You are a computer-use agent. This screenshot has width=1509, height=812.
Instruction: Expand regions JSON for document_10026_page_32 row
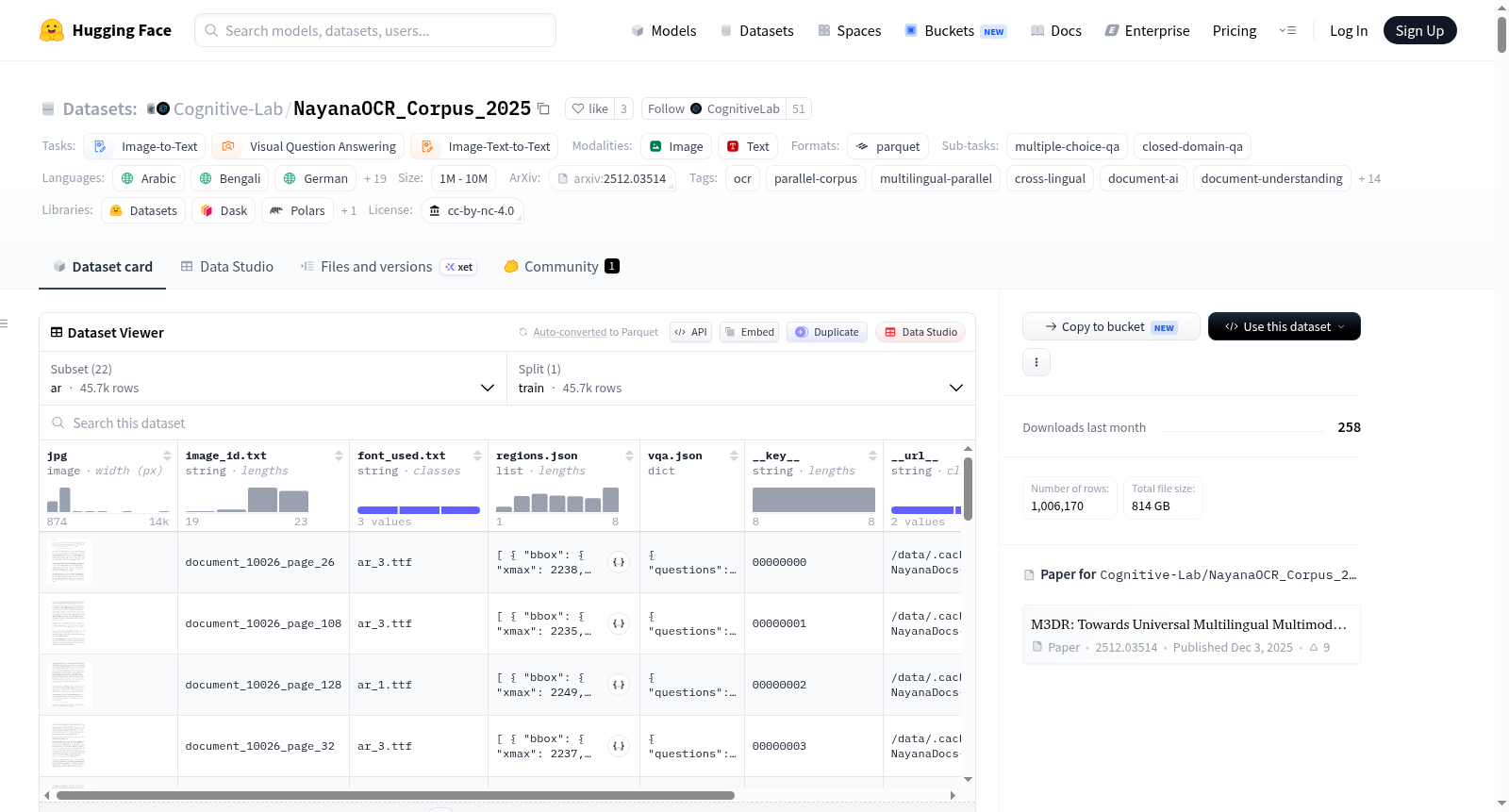pyautogui.click(x=619, y=746)
